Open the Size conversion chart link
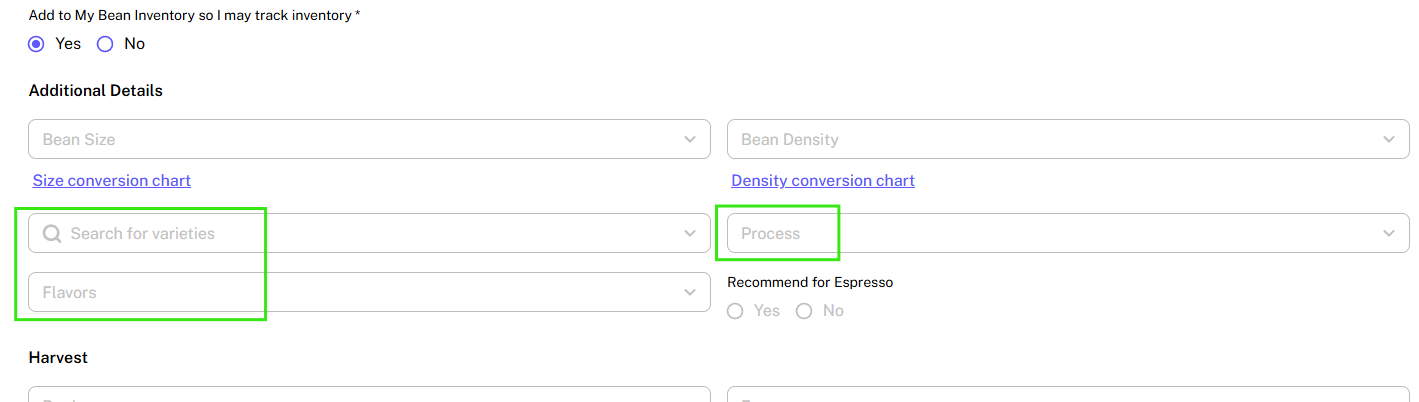The width and height of the screenshot is (1419, 402). [x=112, y=181]
